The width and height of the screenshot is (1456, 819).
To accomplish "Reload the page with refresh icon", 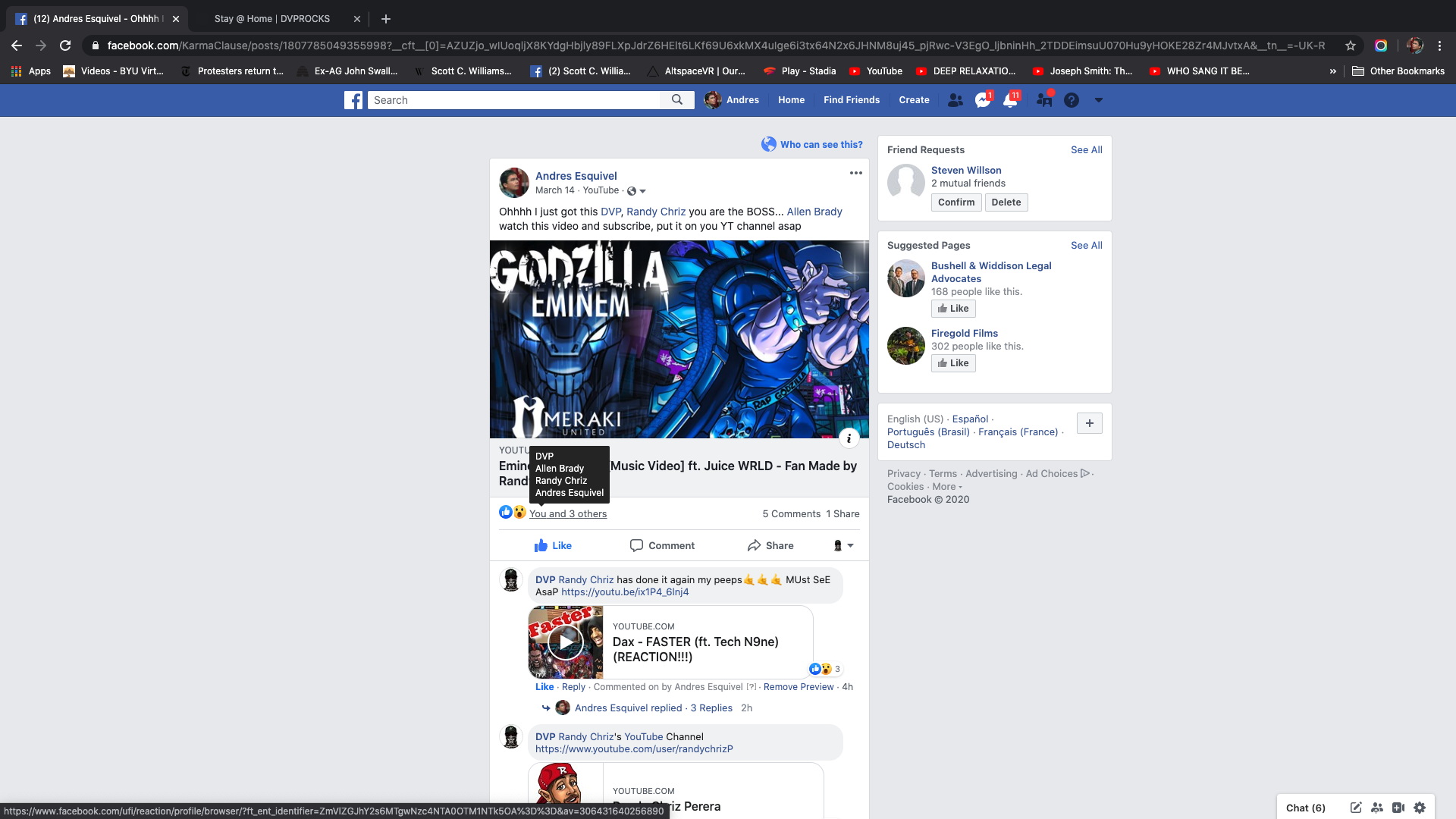I will click(x=65, y=45).
